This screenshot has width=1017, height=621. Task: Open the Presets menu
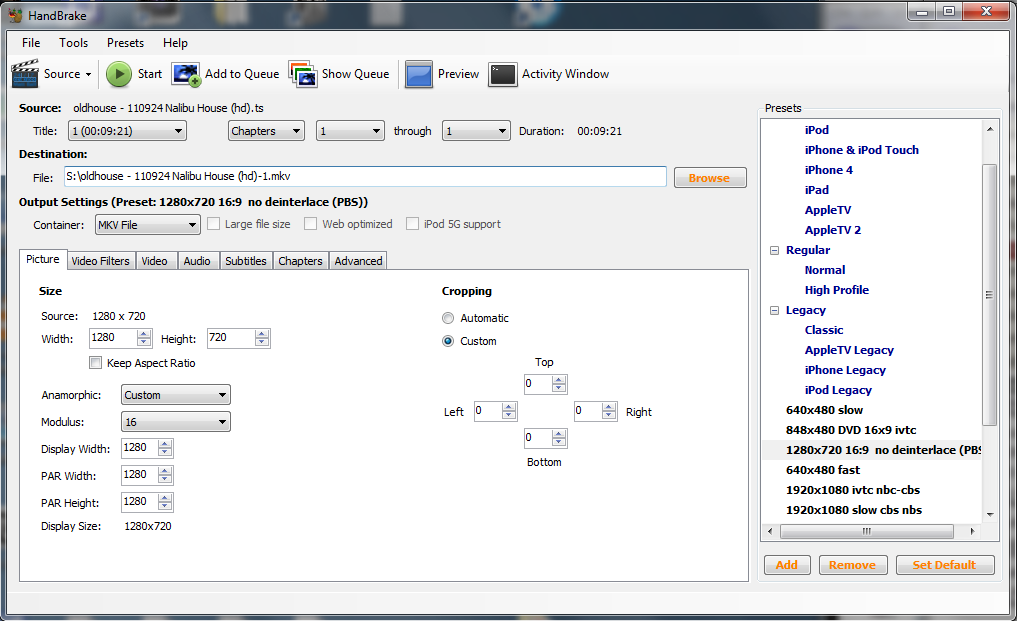point(125,43)
